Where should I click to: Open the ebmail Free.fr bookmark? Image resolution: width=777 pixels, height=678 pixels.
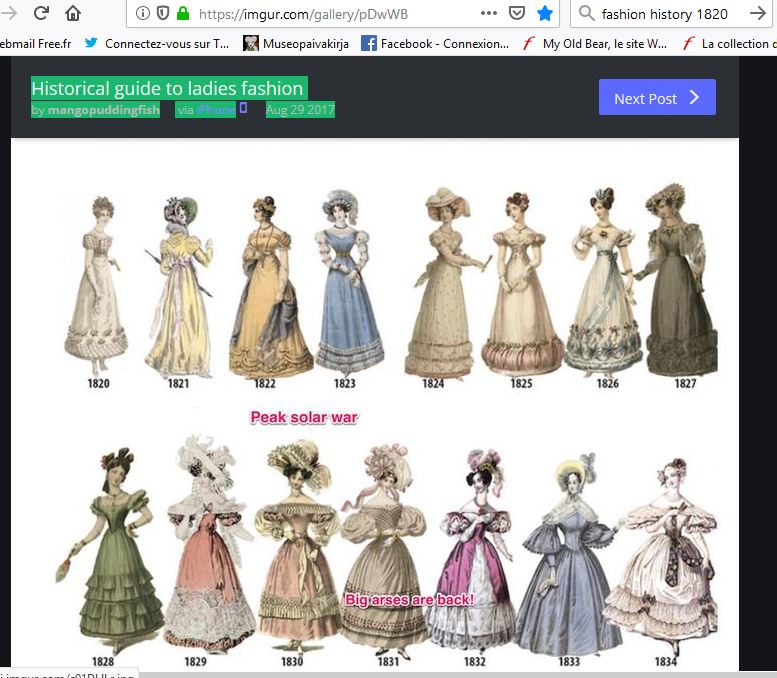(x=36, y=44)
